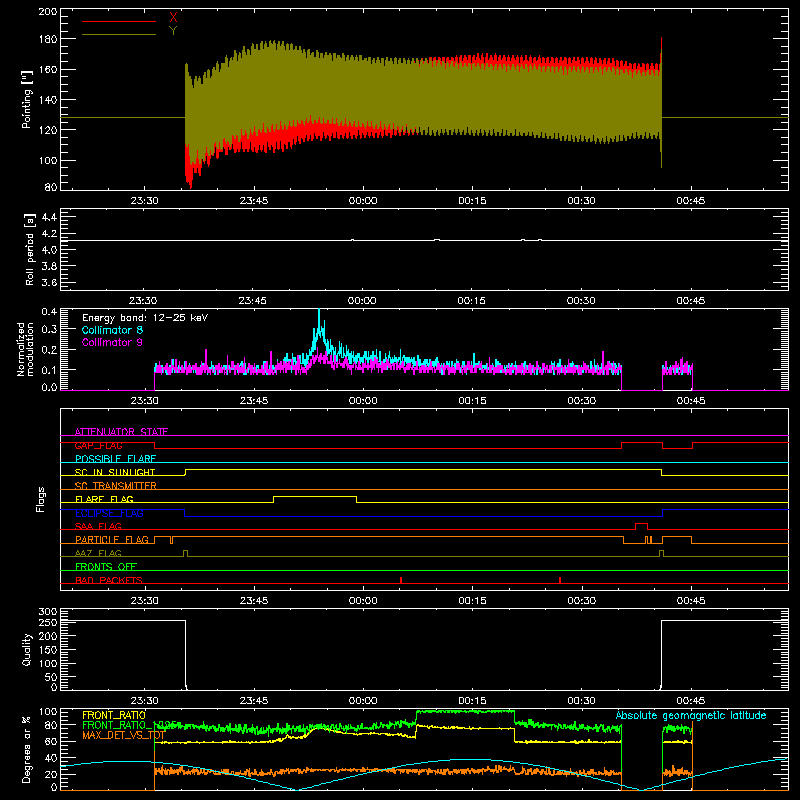
Task: Click the X legend label in Pointing plot
Action: pyautogui.click(x=173, y=18)
